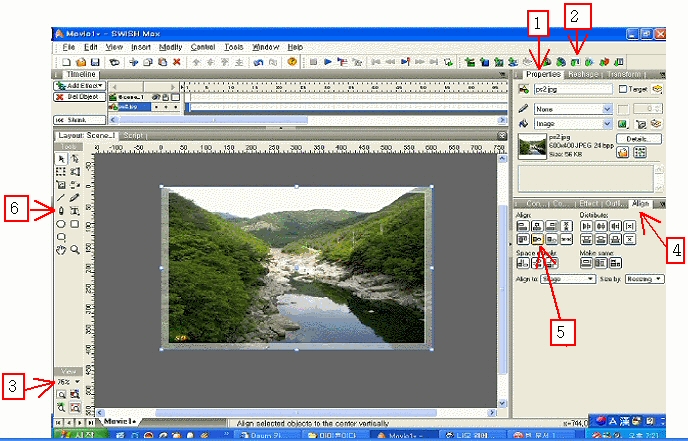This screenshot has width=688, height=441.
Task: Open the Insert menu
Action: coord(141,47)
